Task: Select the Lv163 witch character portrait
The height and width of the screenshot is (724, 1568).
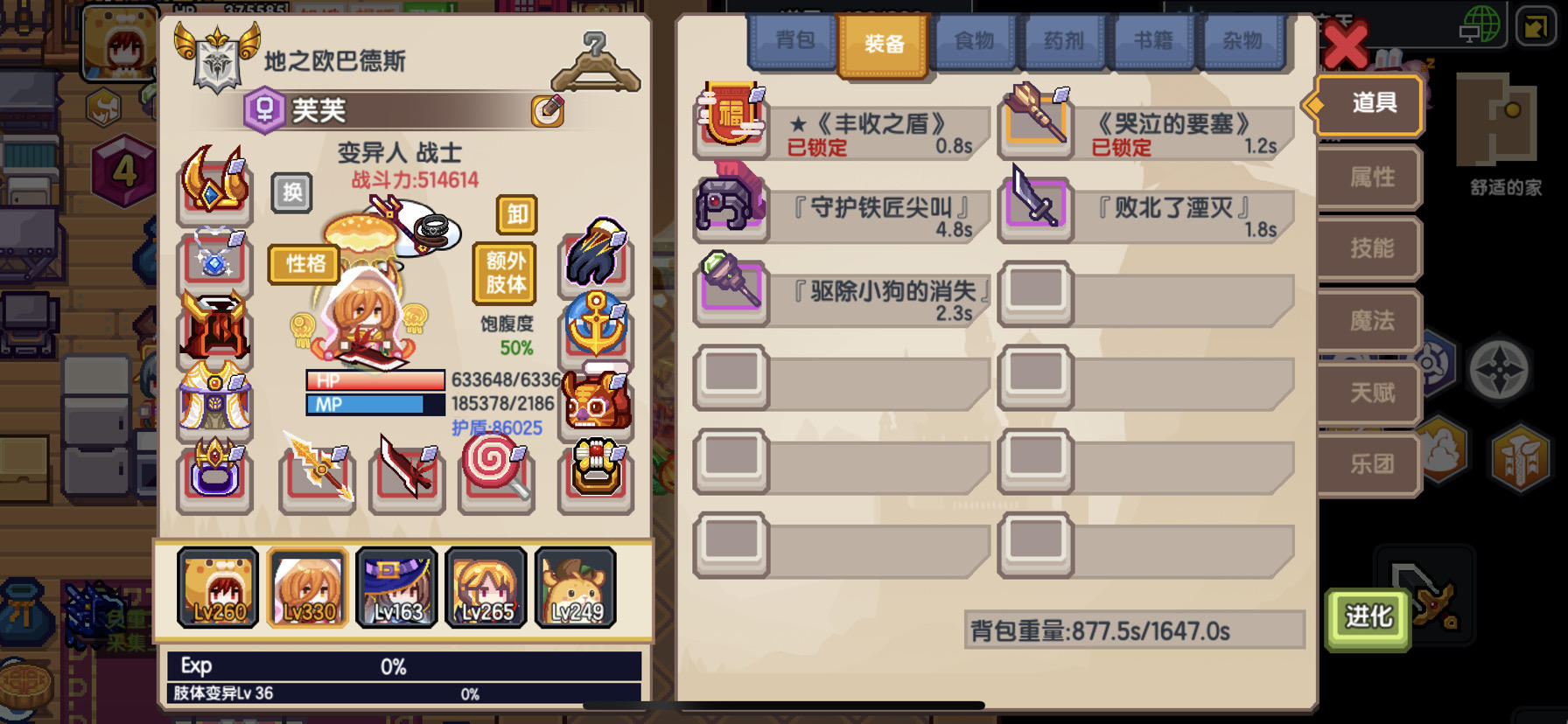Action: (397, 588)
